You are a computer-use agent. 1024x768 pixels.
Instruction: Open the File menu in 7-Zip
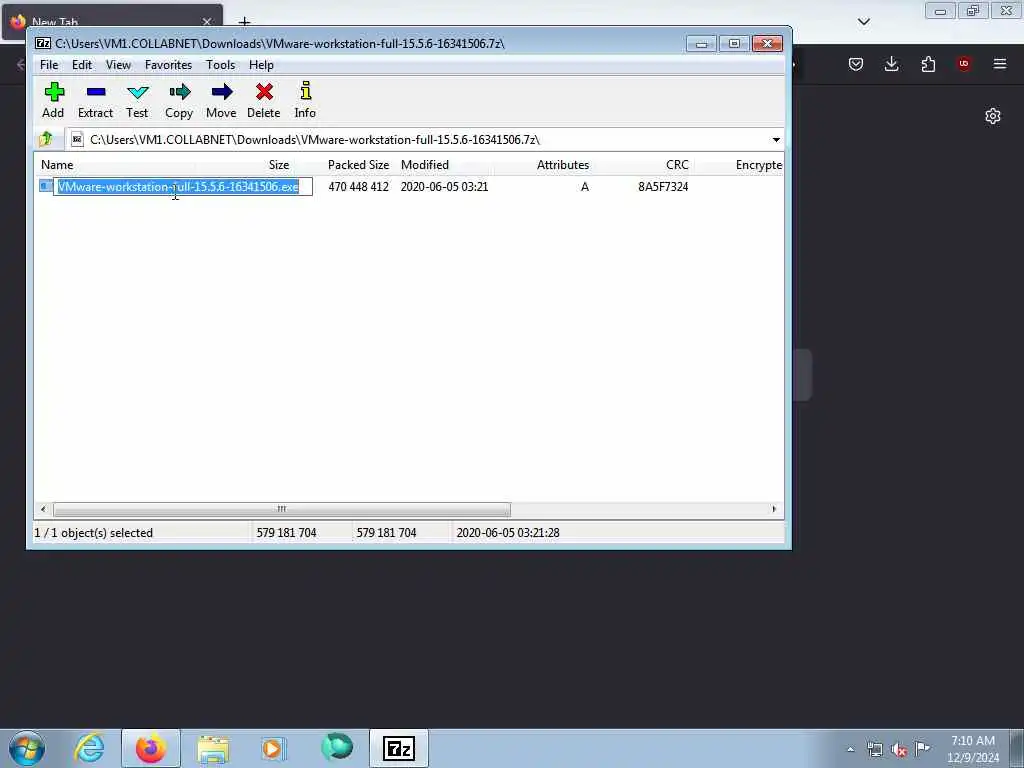pos(49,65)
